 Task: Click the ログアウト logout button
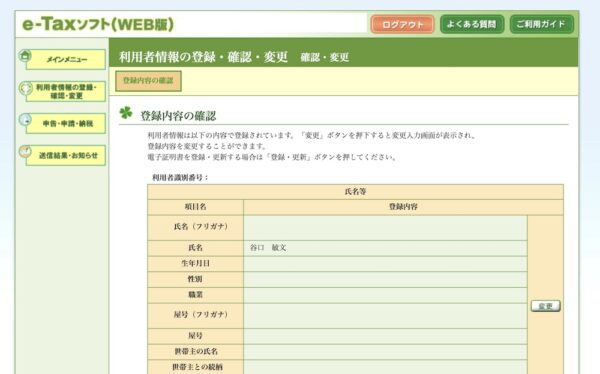[402, 24]
